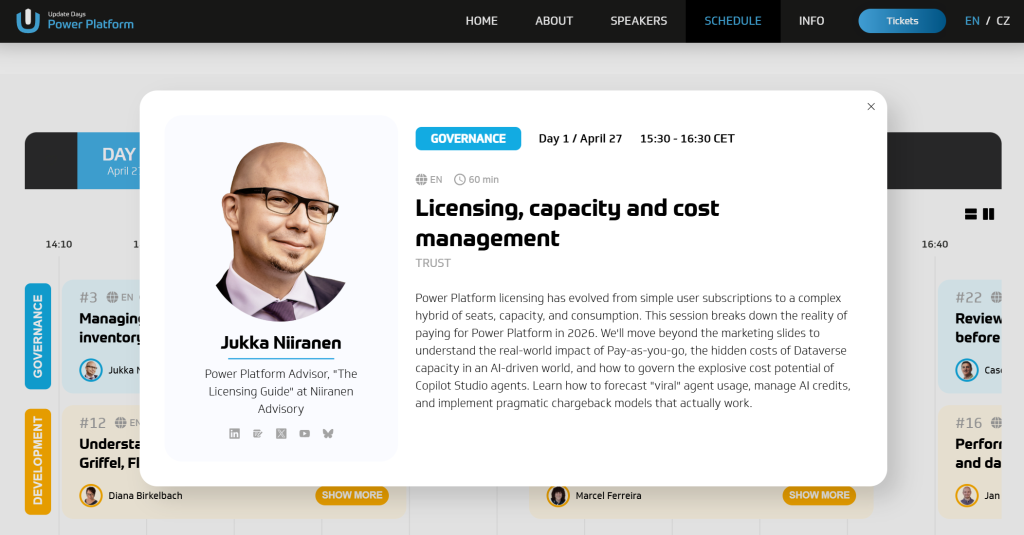Screen dimensions: 1024x535
Task: Switch schedule to horizontal rows view
Action: click(971, 214)
